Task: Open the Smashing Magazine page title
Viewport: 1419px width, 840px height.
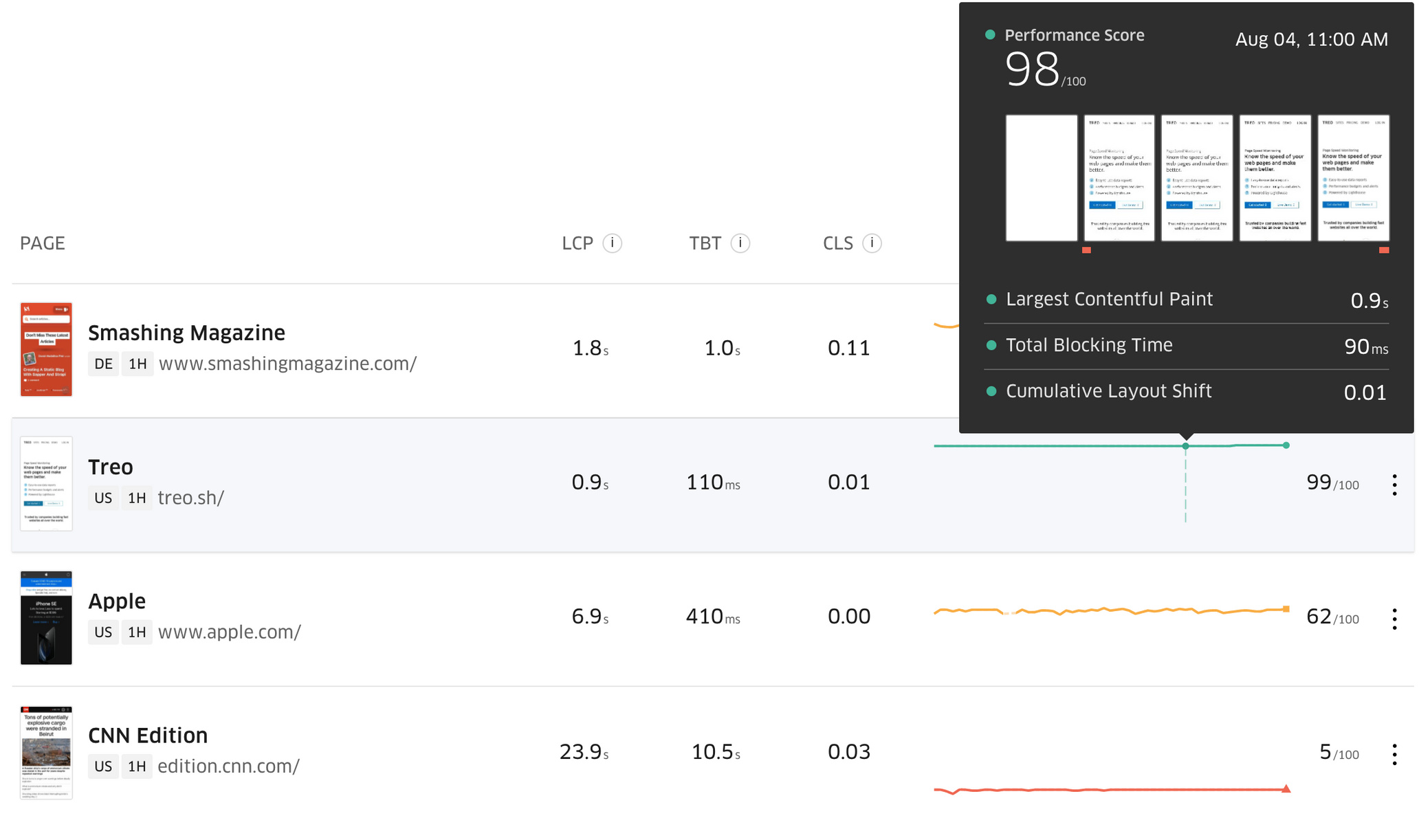Action: pos(186,333)
